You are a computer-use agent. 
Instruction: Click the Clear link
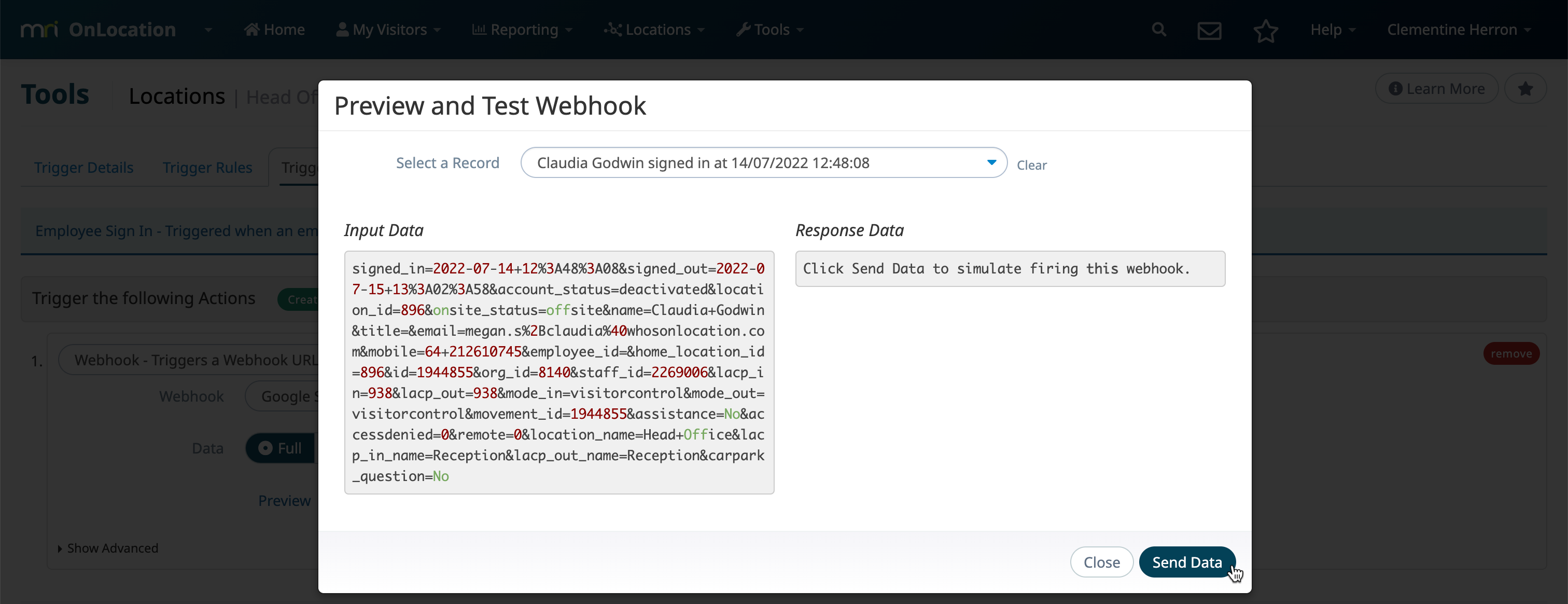click(x=1032, y=165)
